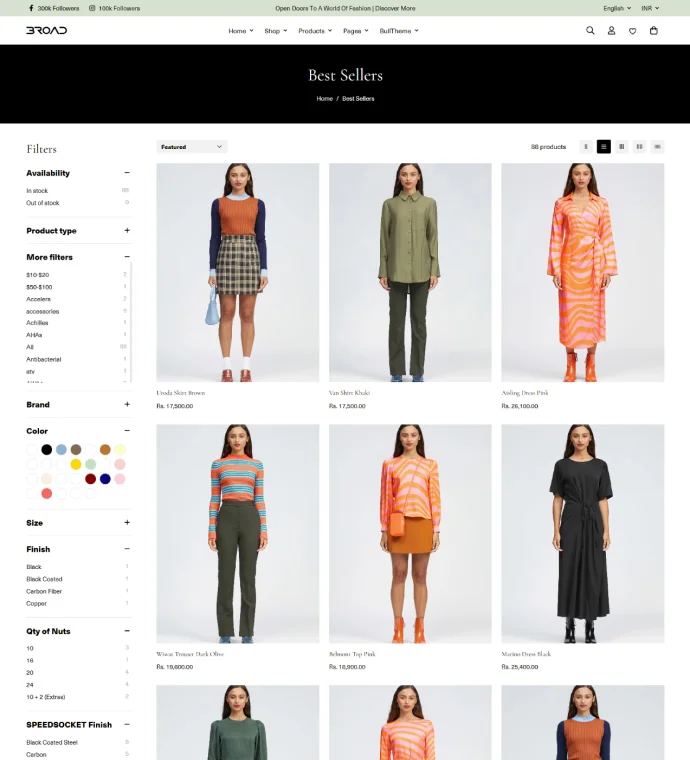Screen dimensions: 690x760
Task: Pick the light blue color swatch
Action: (61, 450)
